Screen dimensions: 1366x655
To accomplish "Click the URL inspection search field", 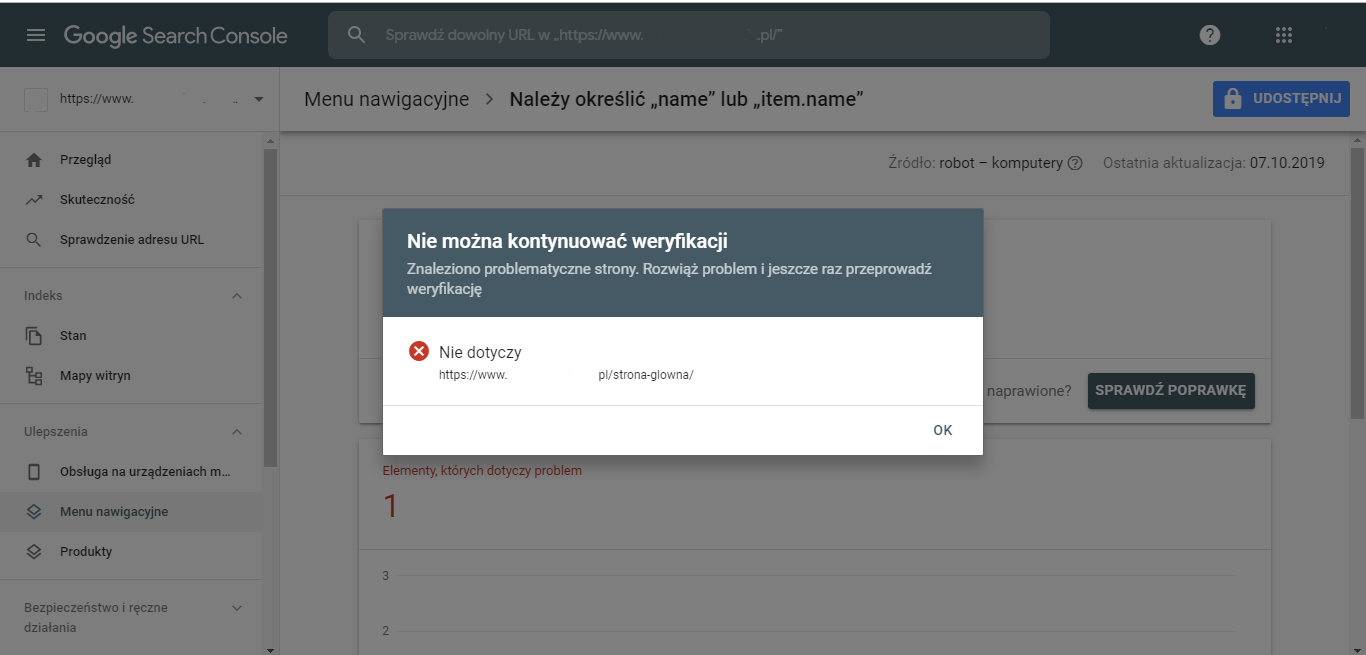I will [x=689, y=35].
